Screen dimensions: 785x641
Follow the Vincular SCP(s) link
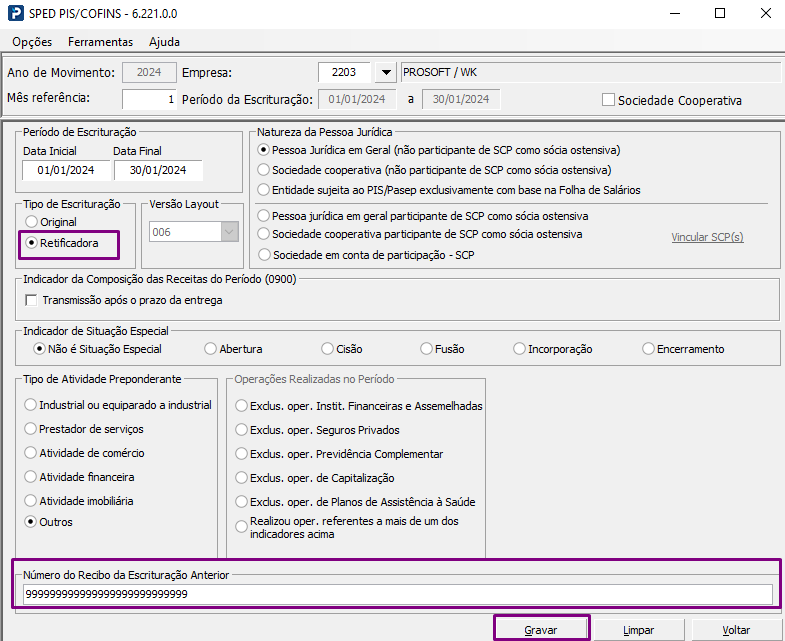(707, 237)
